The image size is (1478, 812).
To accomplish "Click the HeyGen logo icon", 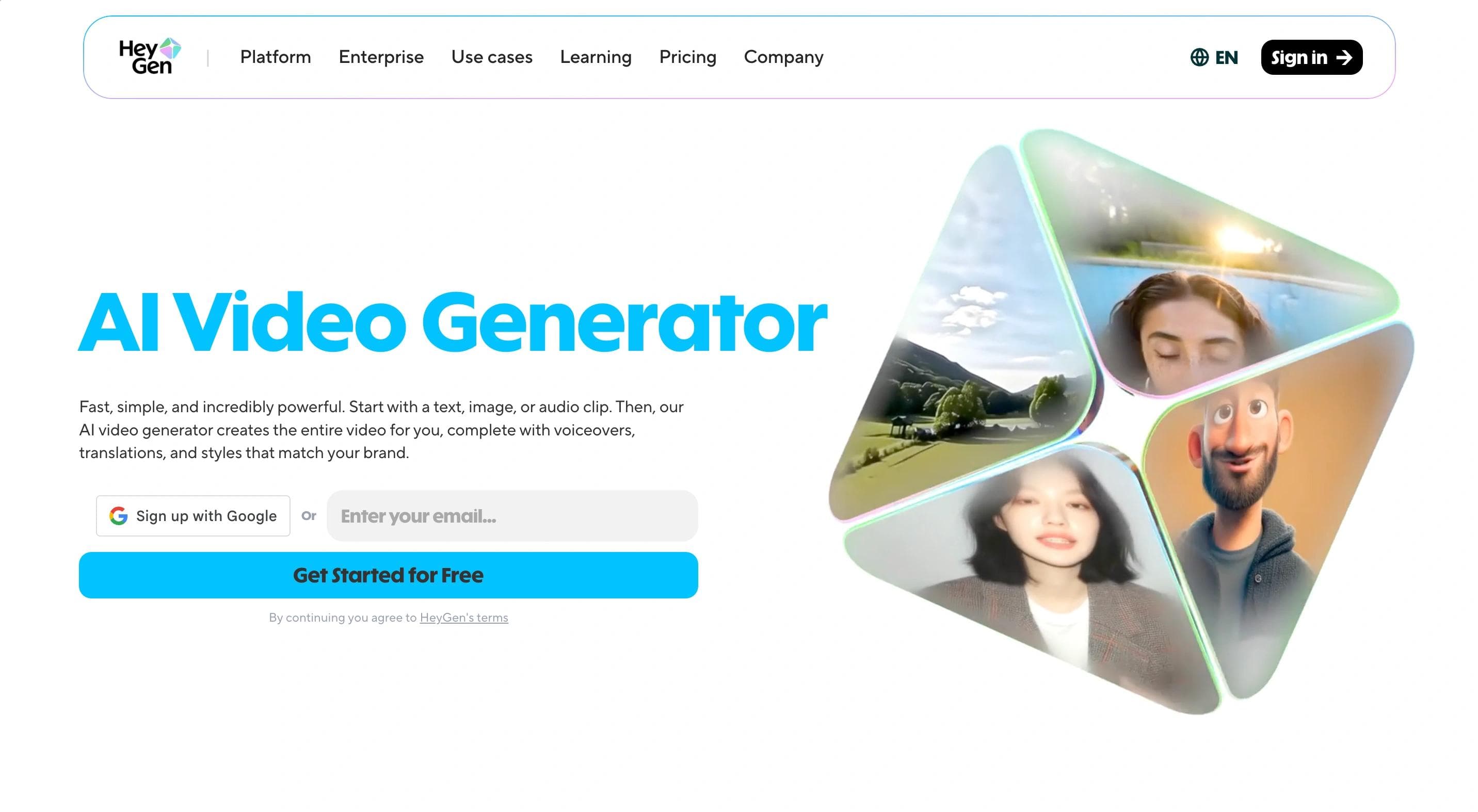I will [150, 57].
